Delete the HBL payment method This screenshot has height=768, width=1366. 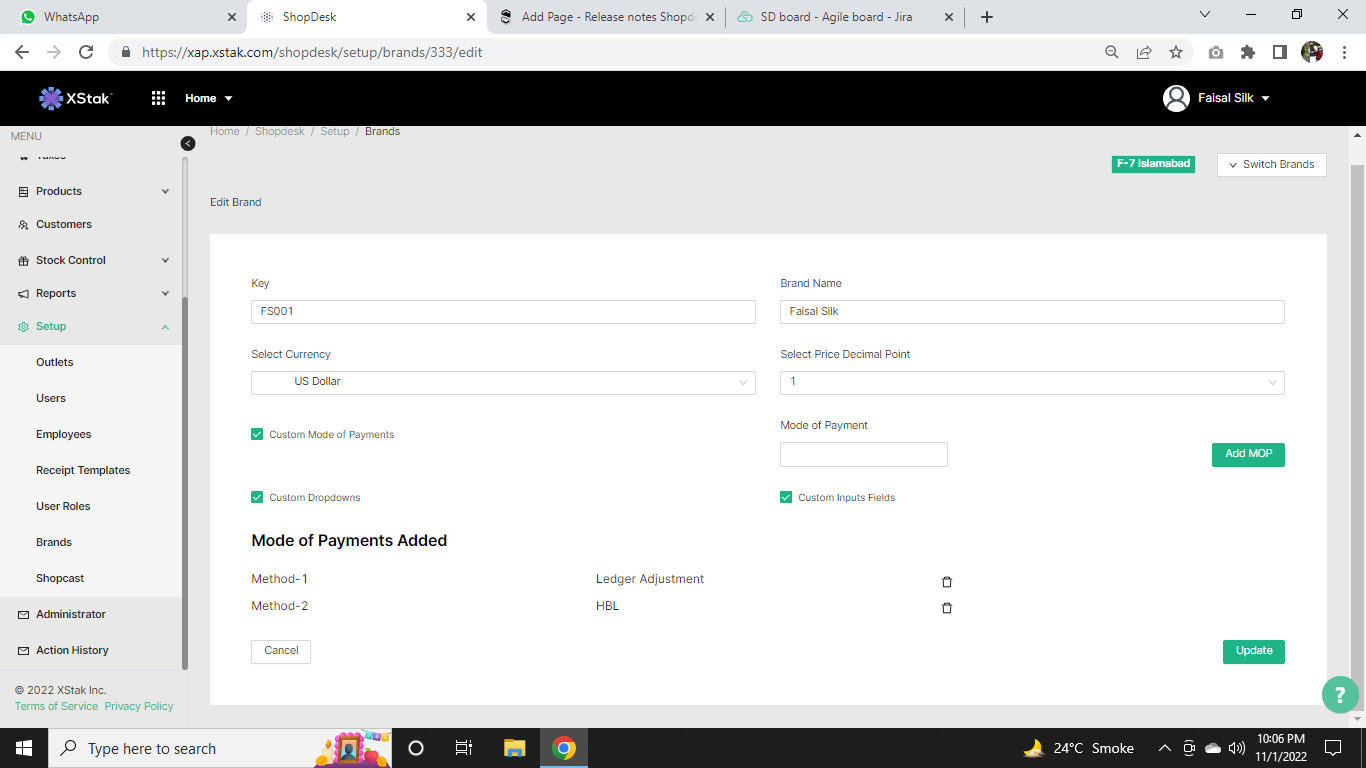[947, 608]
